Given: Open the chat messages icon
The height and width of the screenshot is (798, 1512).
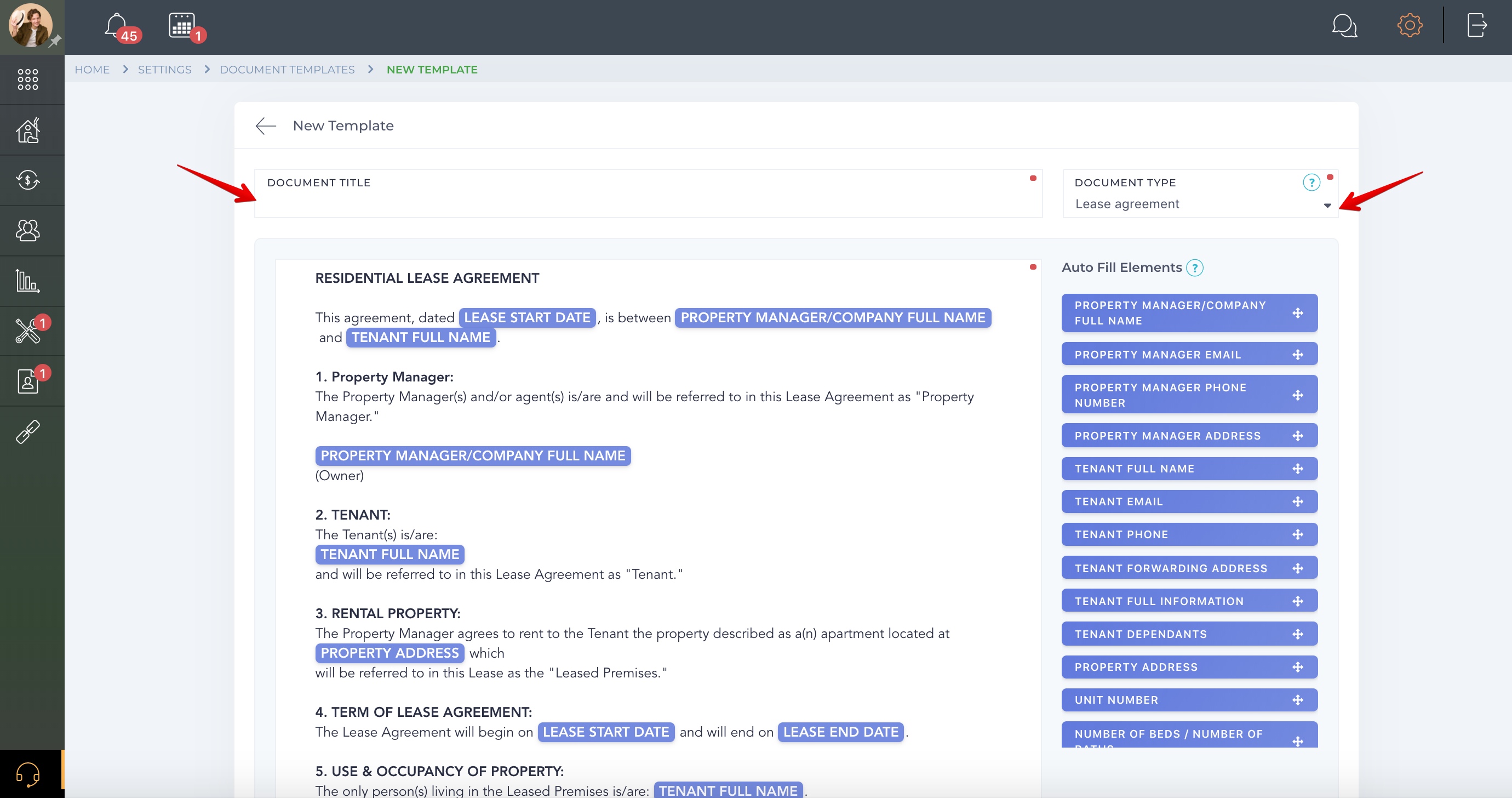Looking at the screenshot, I should click(1344, 26).
